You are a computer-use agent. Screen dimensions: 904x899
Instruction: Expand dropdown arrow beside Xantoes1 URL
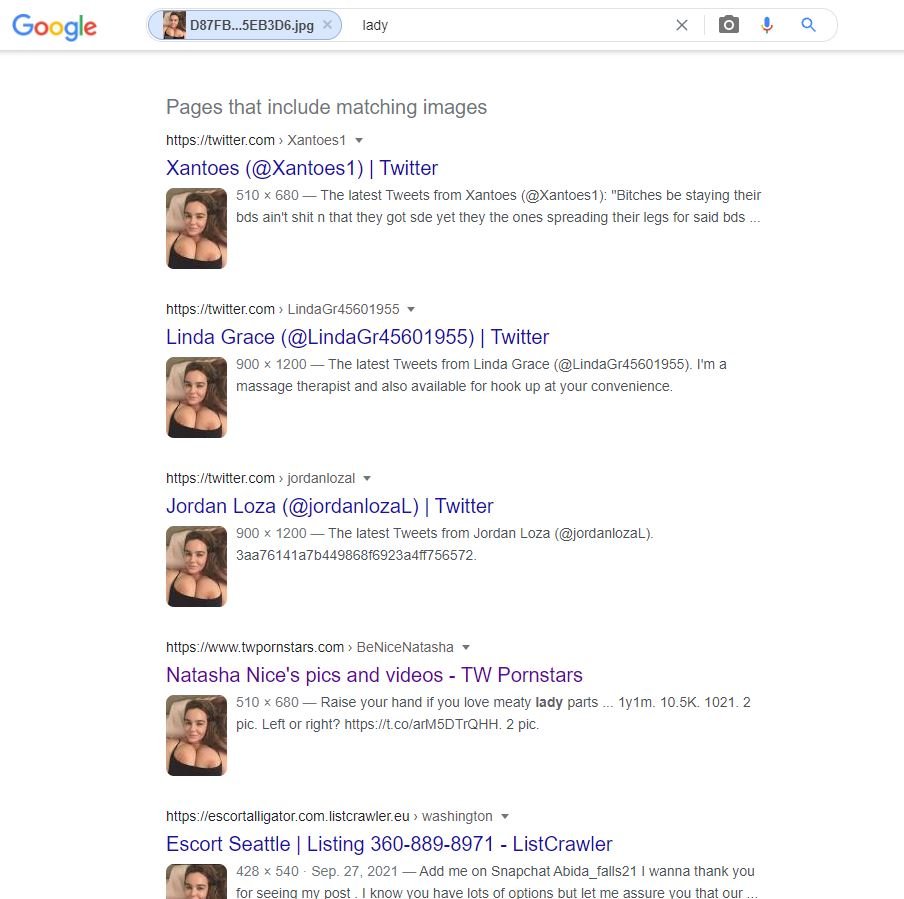click(359, 140)
